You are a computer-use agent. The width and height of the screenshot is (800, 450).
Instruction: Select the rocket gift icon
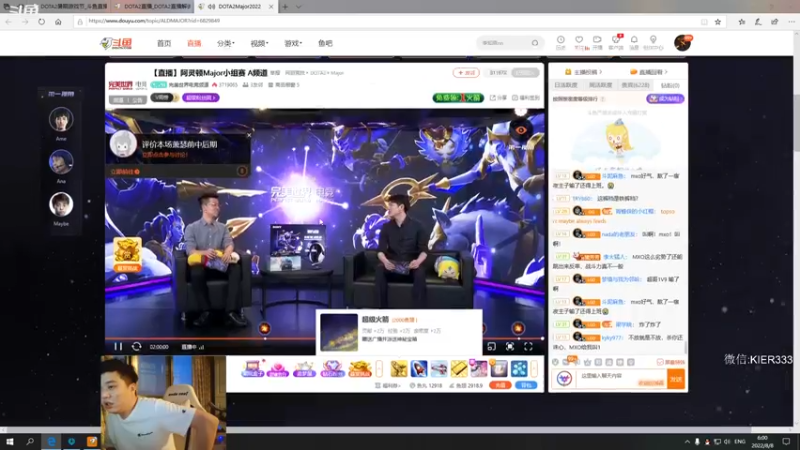coord(419,368)
